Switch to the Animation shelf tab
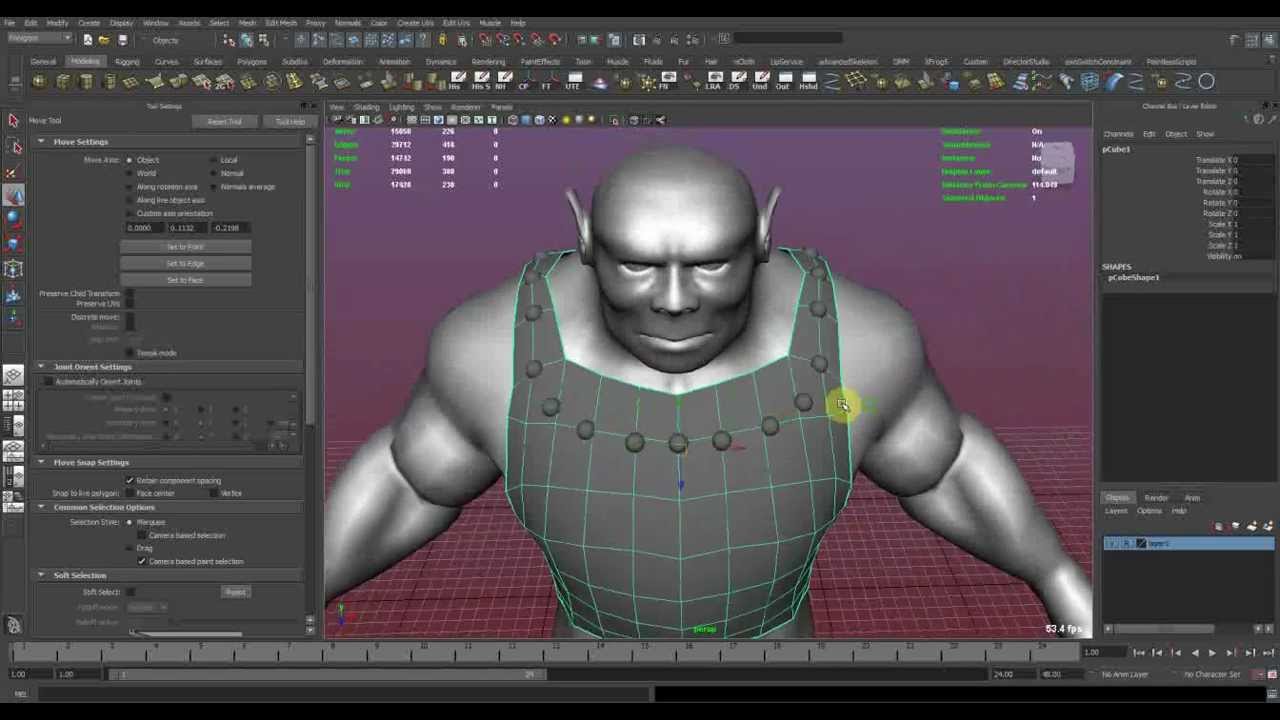The image size is (1280, 720). (x=394, y=62)
